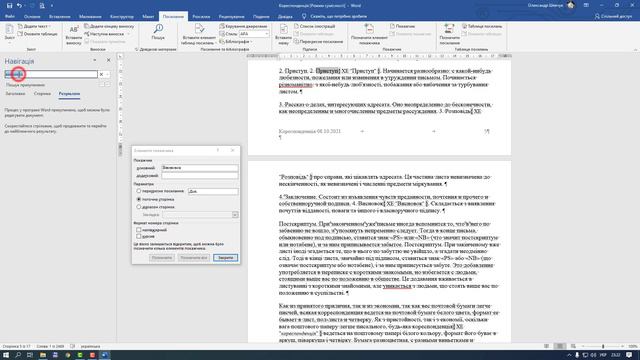Click the dialog help question mark
The height and width of the screenshot is (360, 640).
[x=218, y=150]
